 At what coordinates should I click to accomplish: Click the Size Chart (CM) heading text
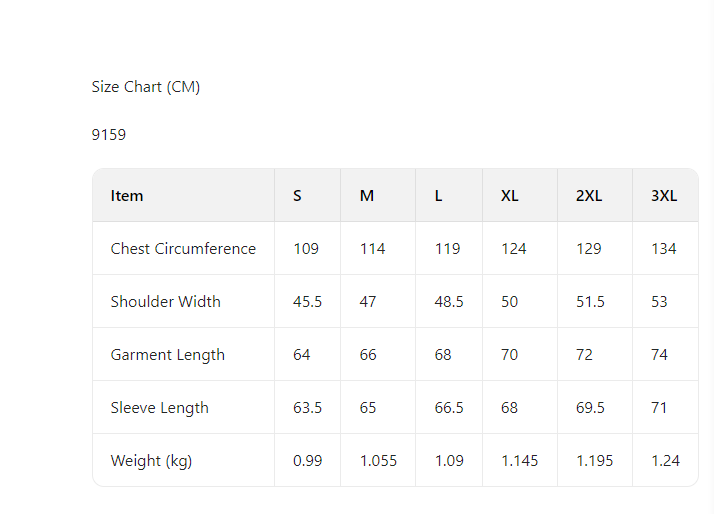pos(146,87)
